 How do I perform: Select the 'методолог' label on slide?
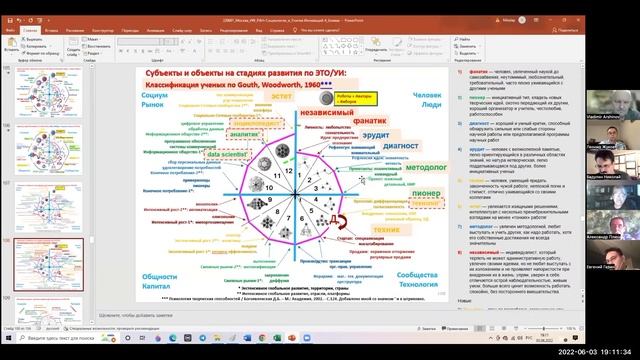(426, 167)
